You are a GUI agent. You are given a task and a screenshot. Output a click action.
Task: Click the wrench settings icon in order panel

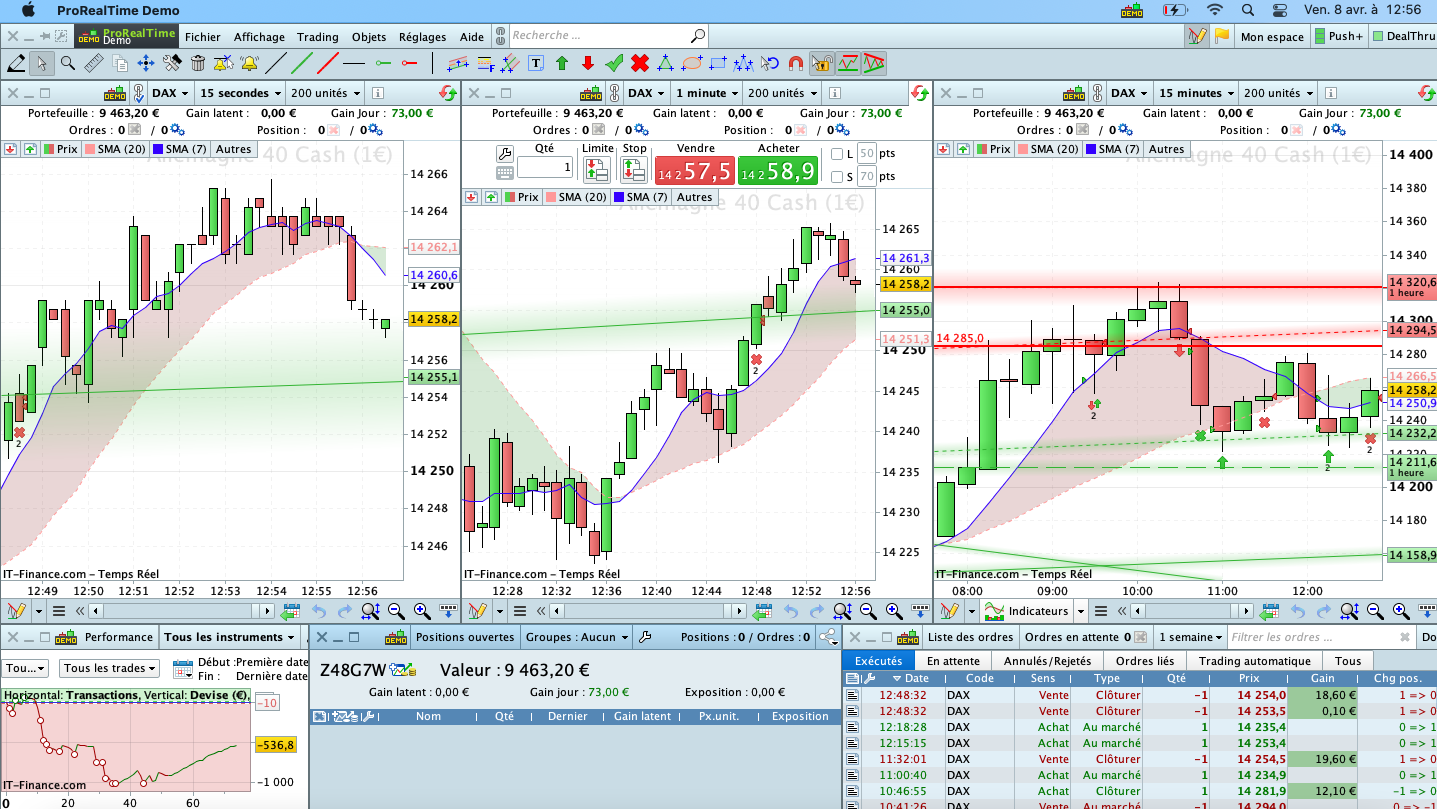coord(504,153)
